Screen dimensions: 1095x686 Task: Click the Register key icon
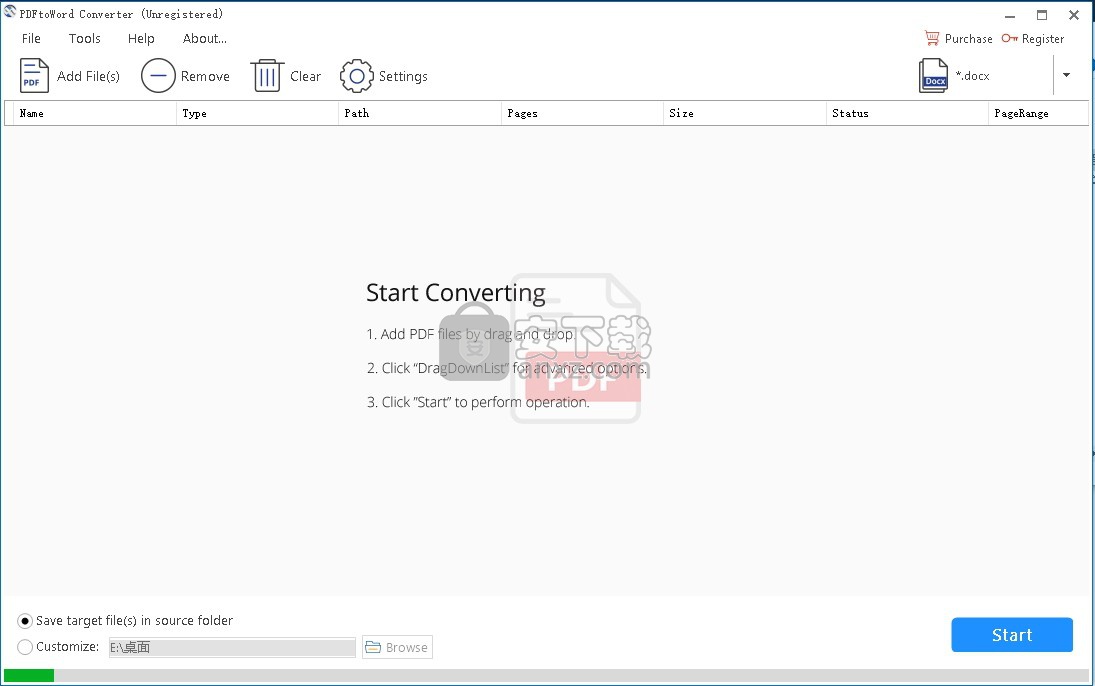click(1009, 38)
